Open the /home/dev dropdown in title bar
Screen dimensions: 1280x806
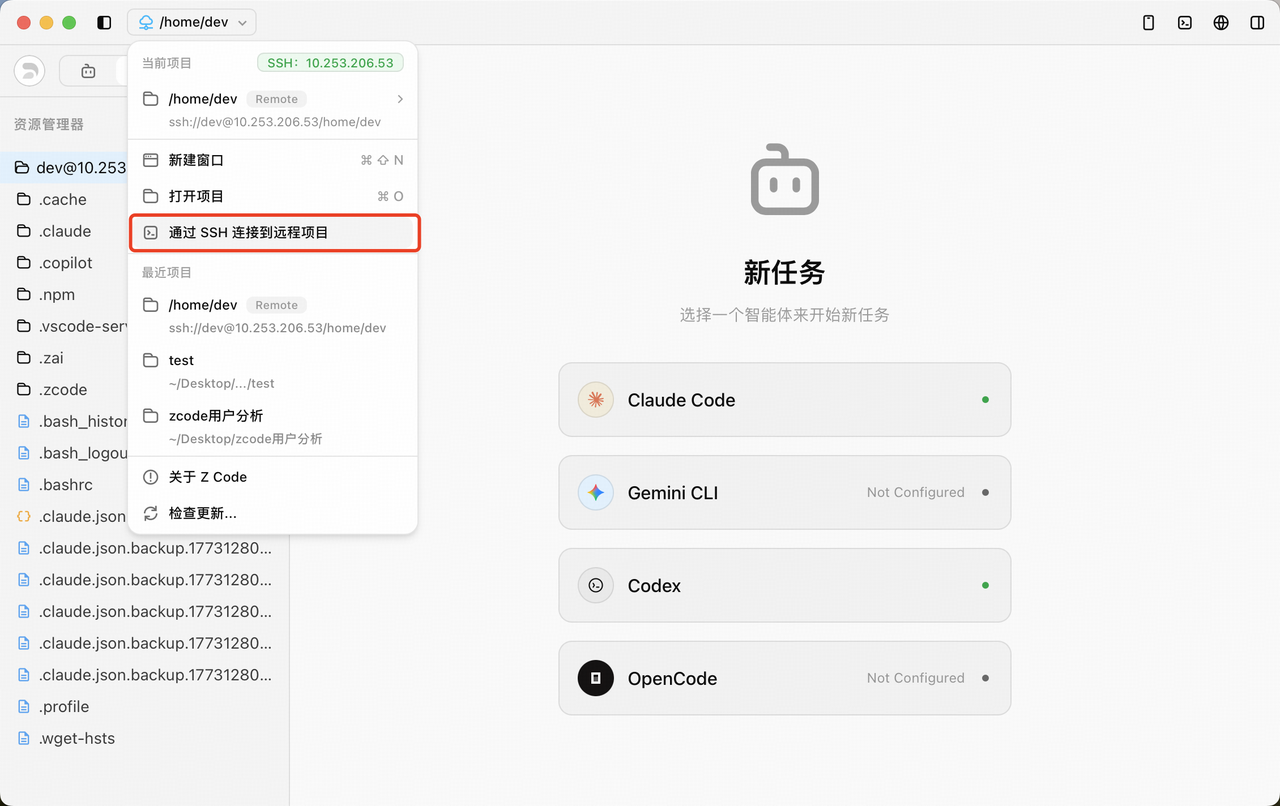coord(191,21)
